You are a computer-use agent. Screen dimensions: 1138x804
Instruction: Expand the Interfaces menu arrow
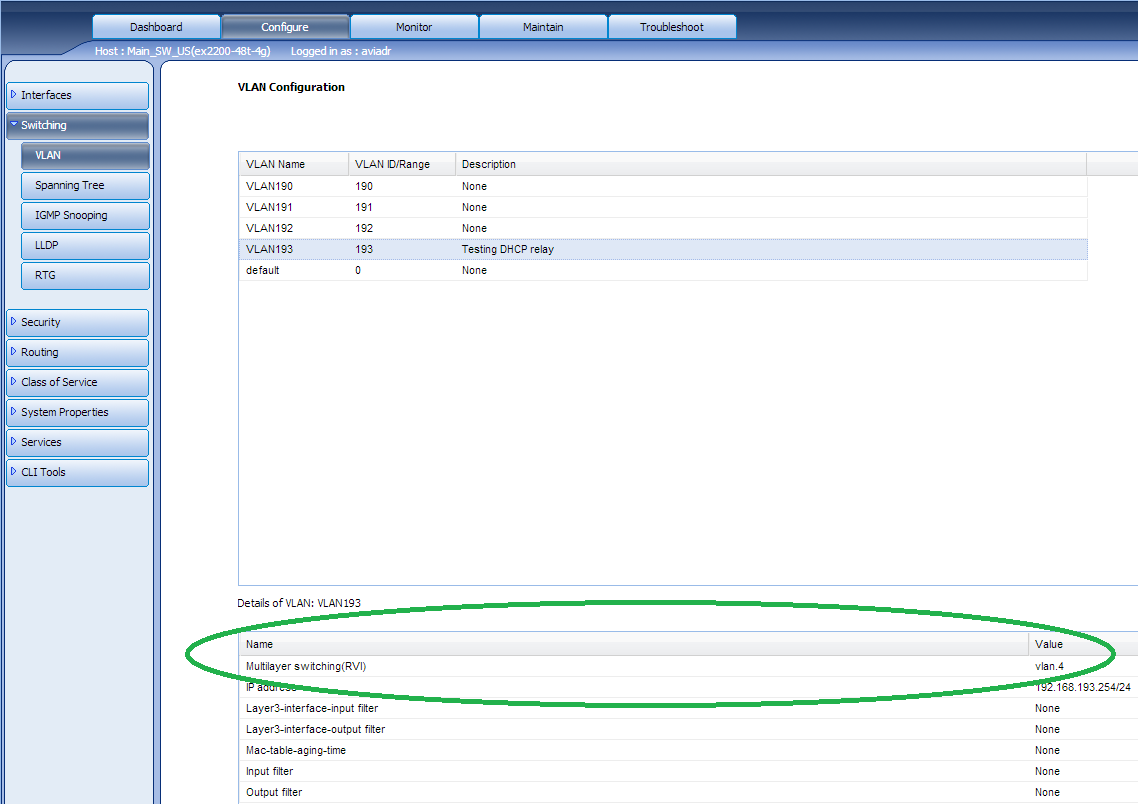[x=13, y=94]
